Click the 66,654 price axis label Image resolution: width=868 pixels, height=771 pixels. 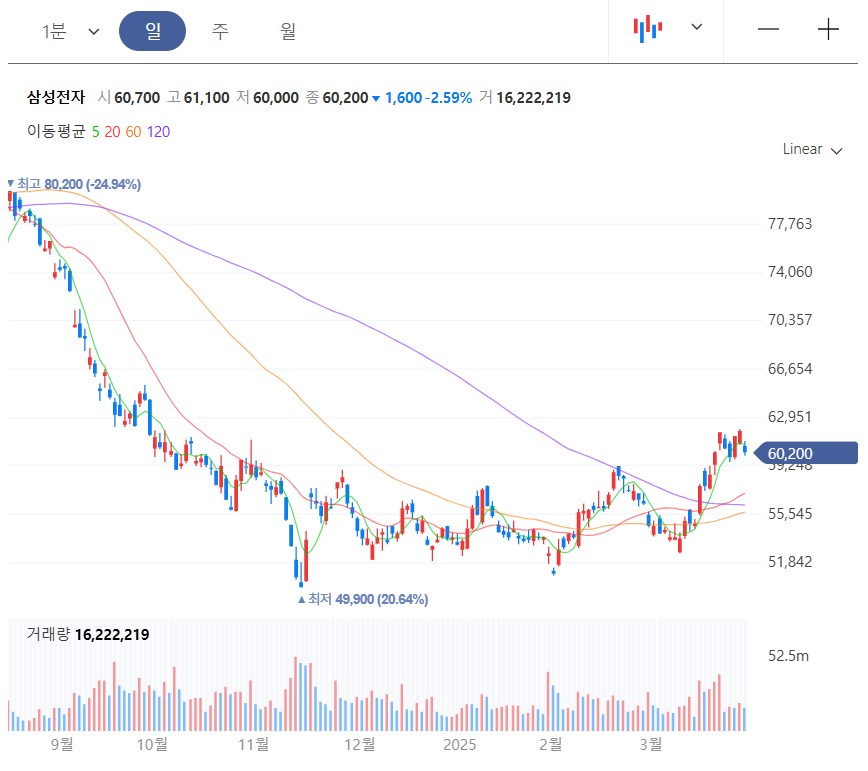point(790,369)
